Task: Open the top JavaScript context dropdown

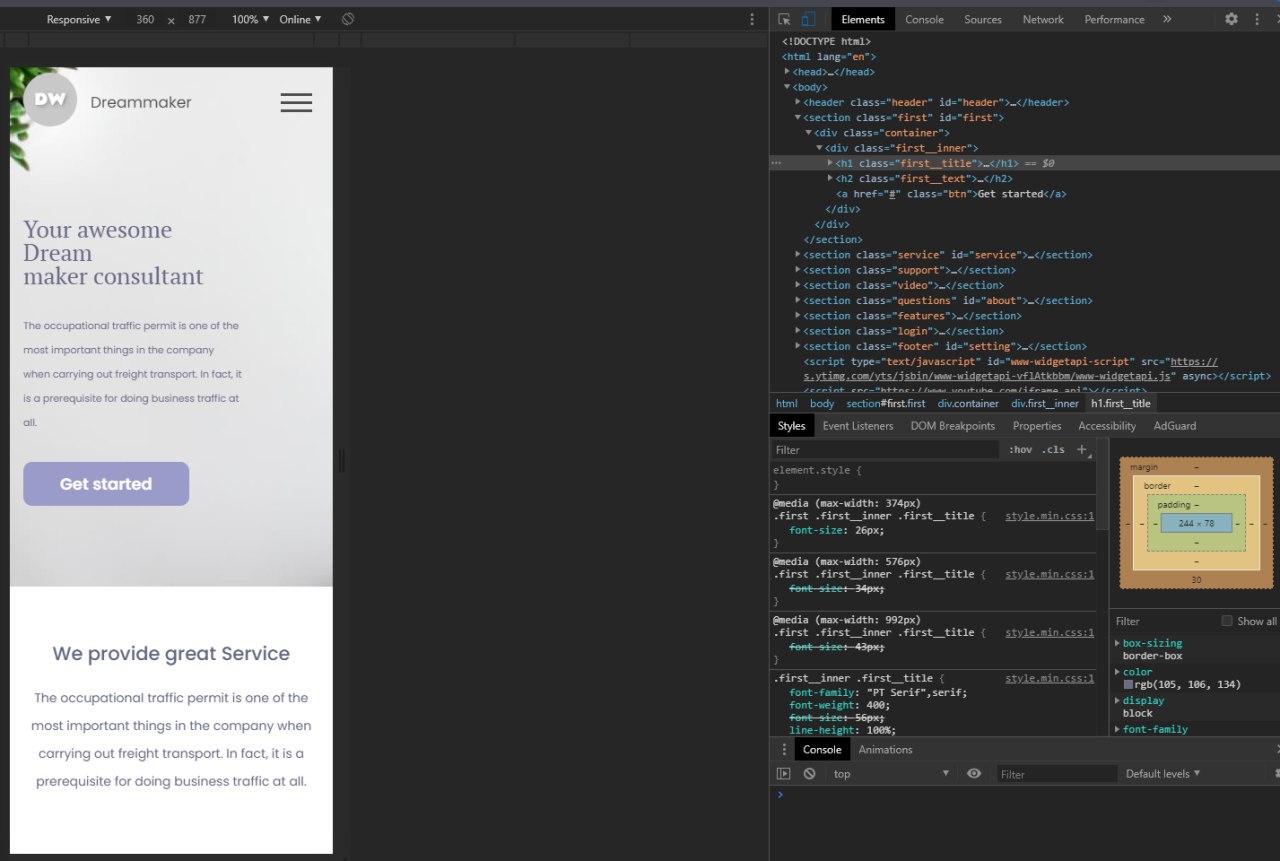Action: coord(890,774)
